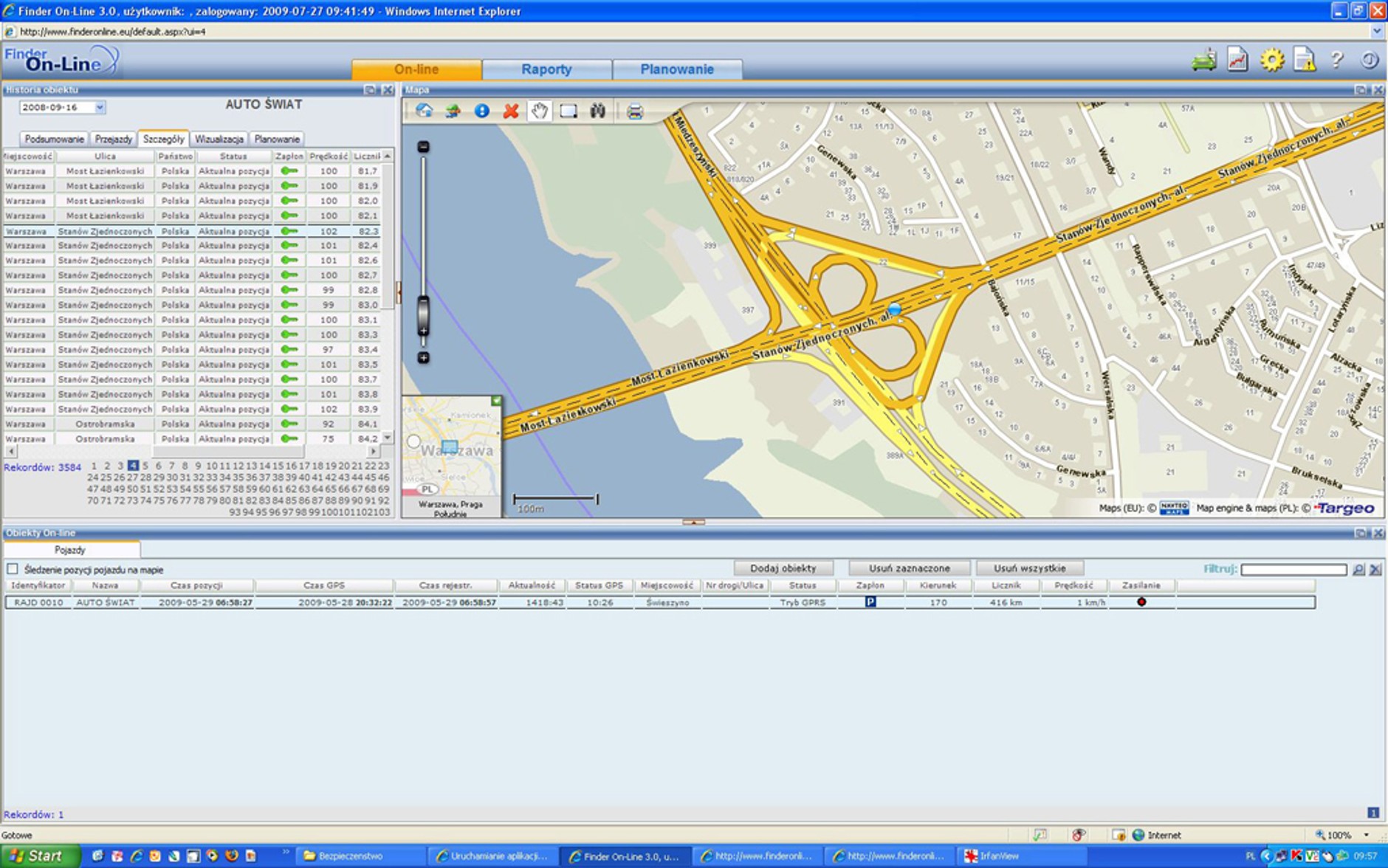Open settings with the yellow gear icon
1388x868 pixels.
1272,60
